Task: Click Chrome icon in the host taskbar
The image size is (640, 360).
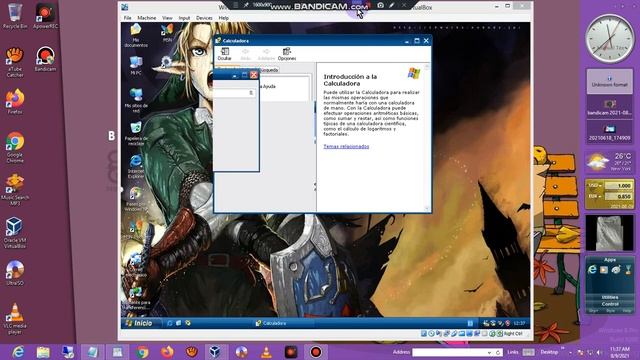Action: 142,352
